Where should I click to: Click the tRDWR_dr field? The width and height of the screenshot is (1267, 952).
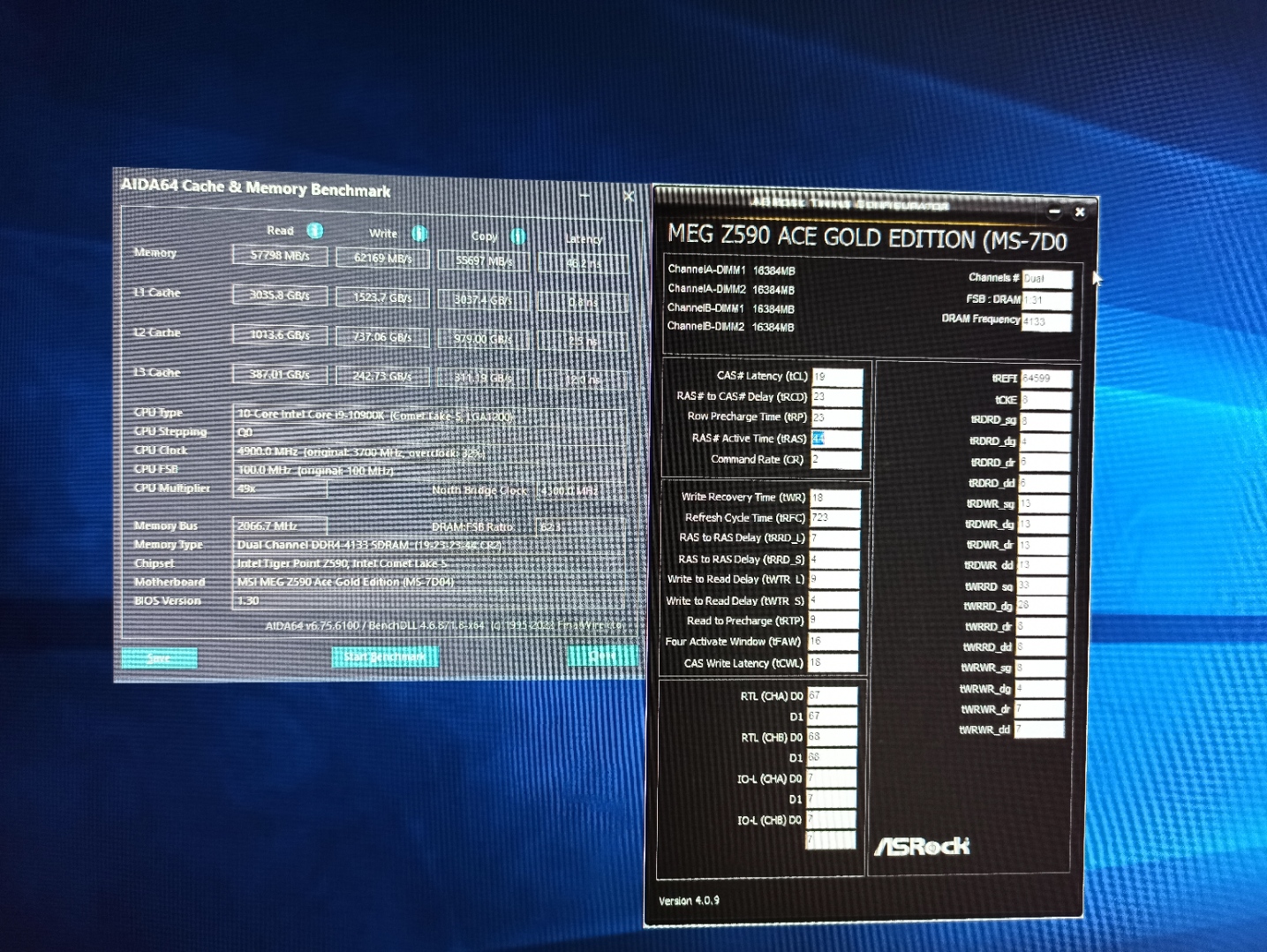click(1044, 545)
